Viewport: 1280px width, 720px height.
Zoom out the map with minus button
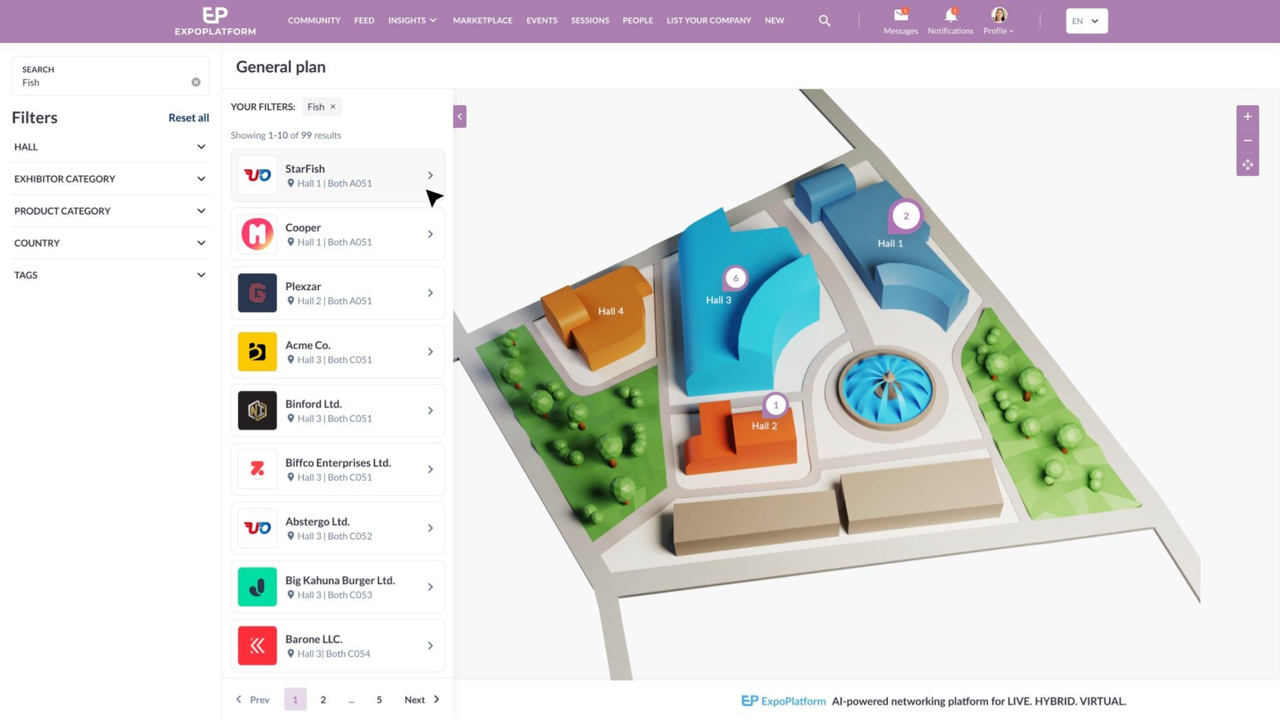[1247, 141]
